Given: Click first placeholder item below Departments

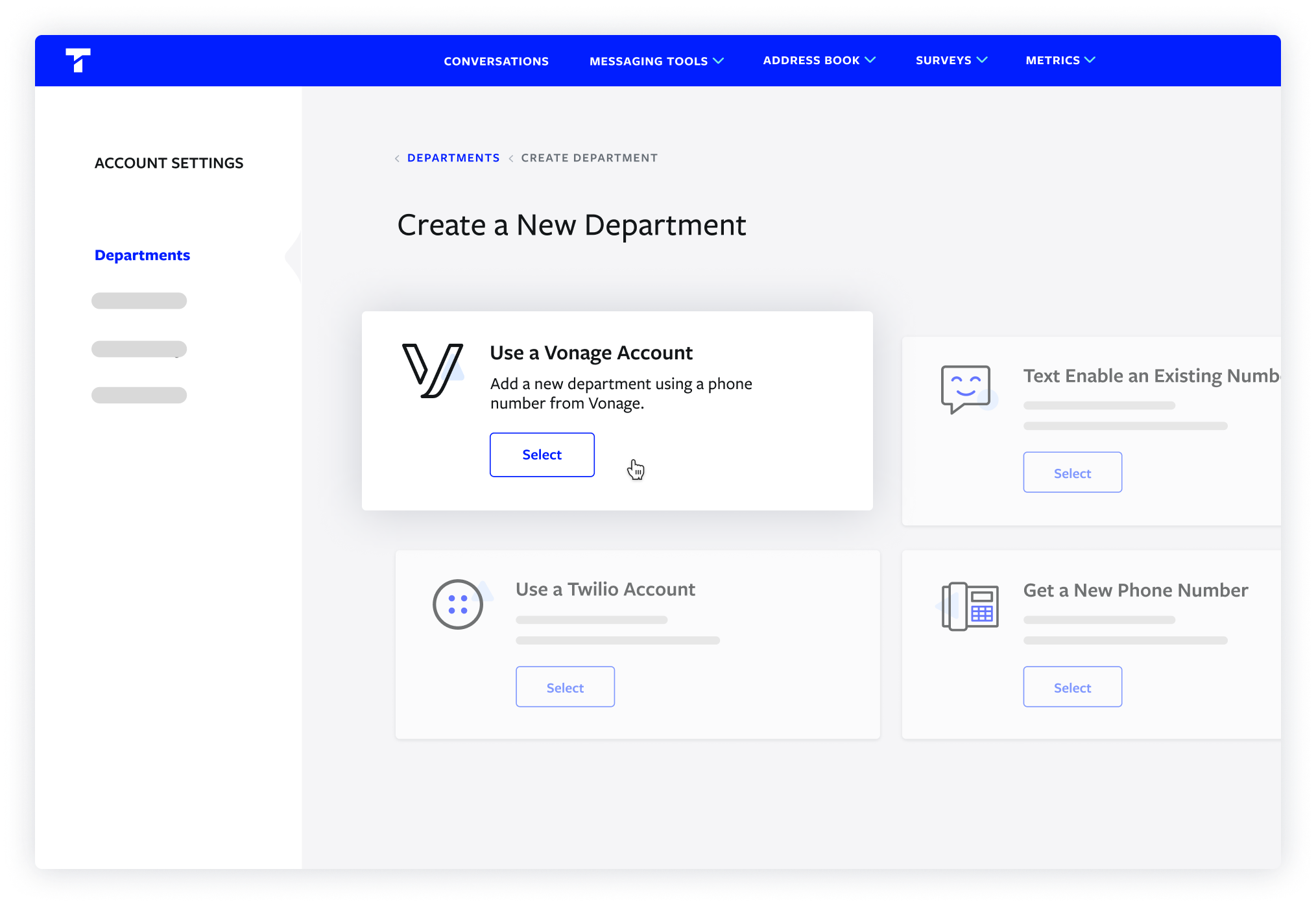Looking at the screenshot, I should click(x=139, y=301).
